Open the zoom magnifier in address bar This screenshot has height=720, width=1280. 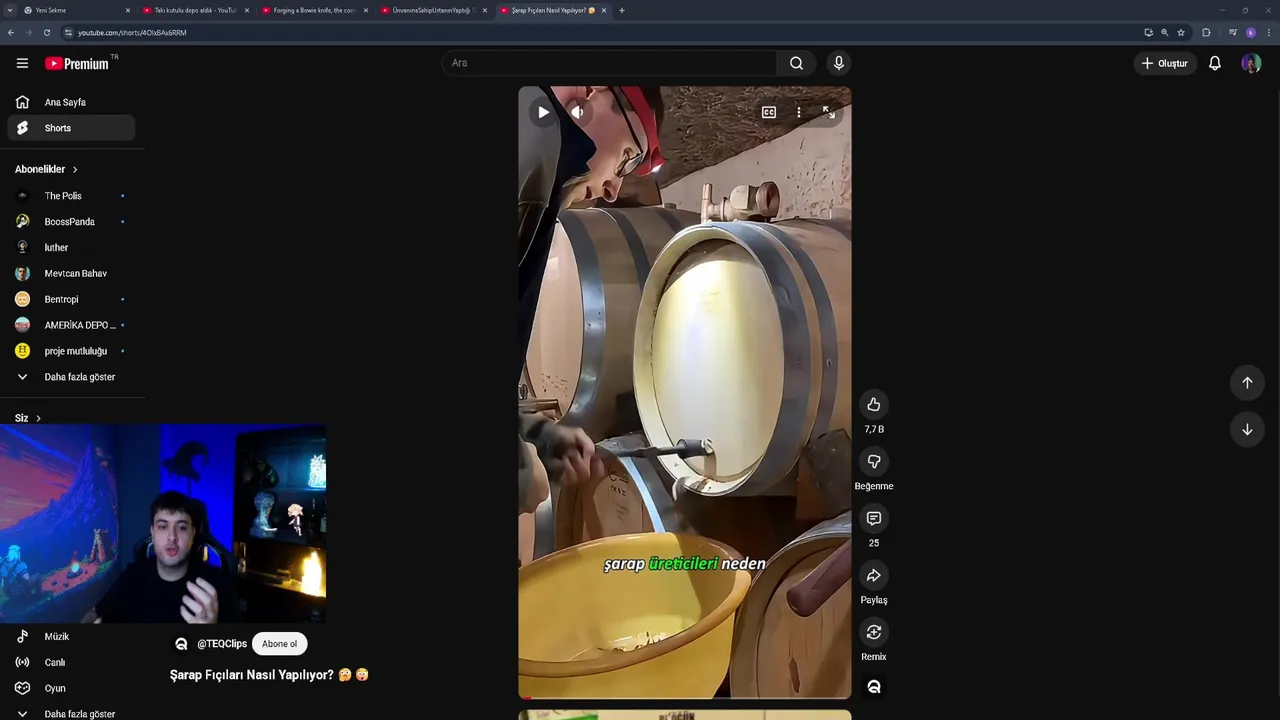click(x=1164, y=32)
